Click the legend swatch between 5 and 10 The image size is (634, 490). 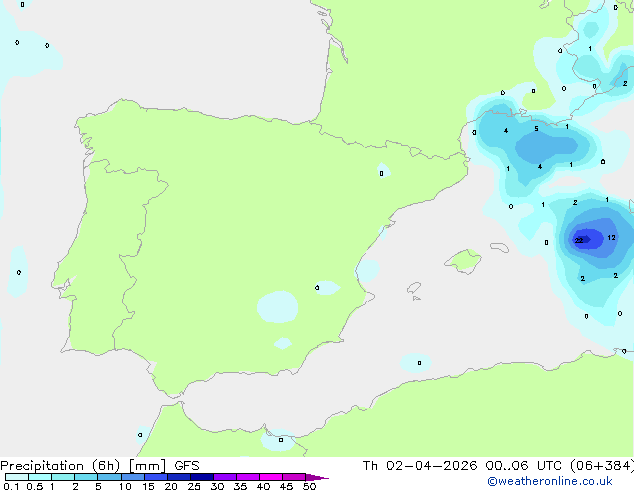110,477
